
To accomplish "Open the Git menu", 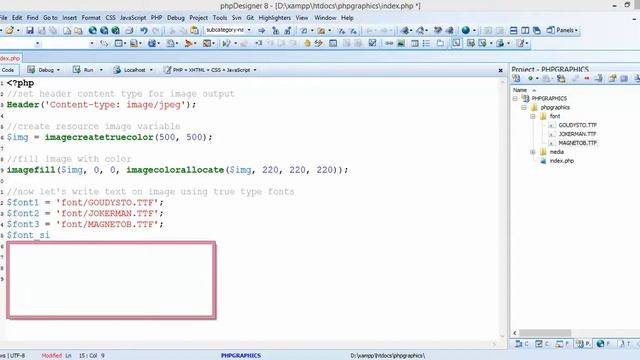I will (250, 18).
